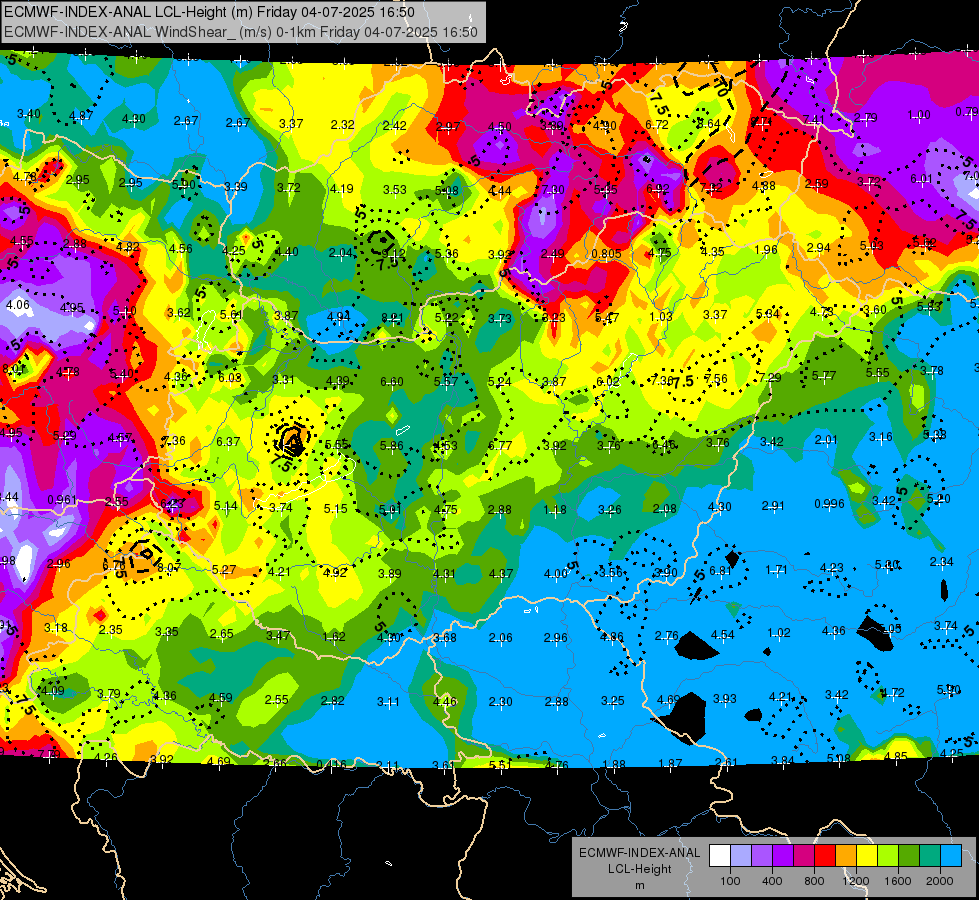This screenshot has height=900, width=979.
Task: Pick the lime green legend swatch
Action: (x=887, y=856)
